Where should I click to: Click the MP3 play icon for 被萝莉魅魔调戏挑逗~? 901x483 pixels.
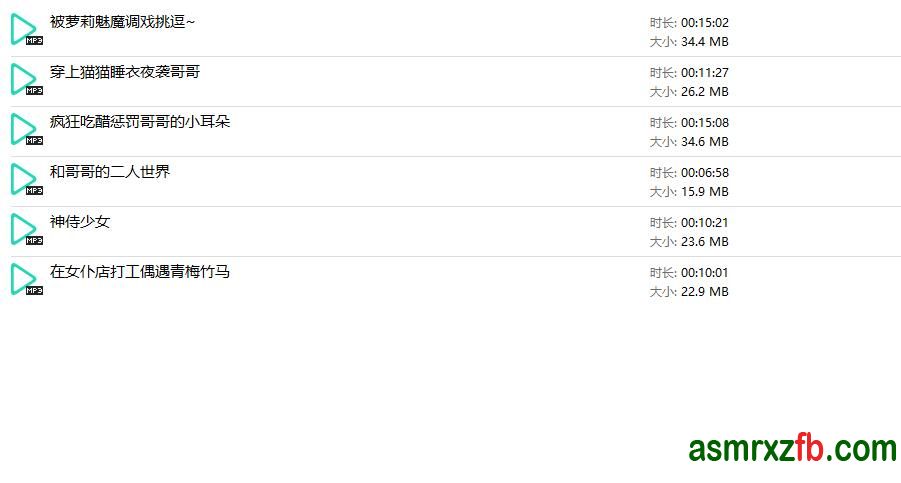tap(26, 29)
